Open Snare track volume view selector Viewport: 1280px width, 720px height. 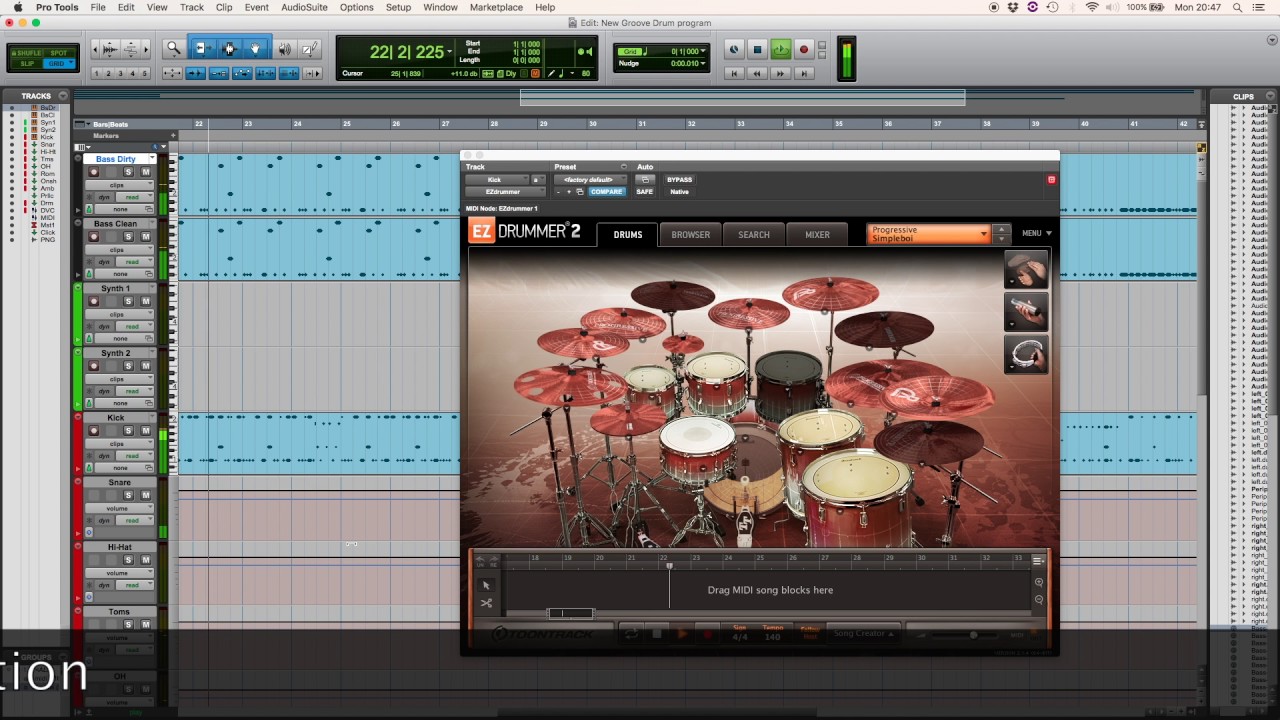tap(119, 508)
